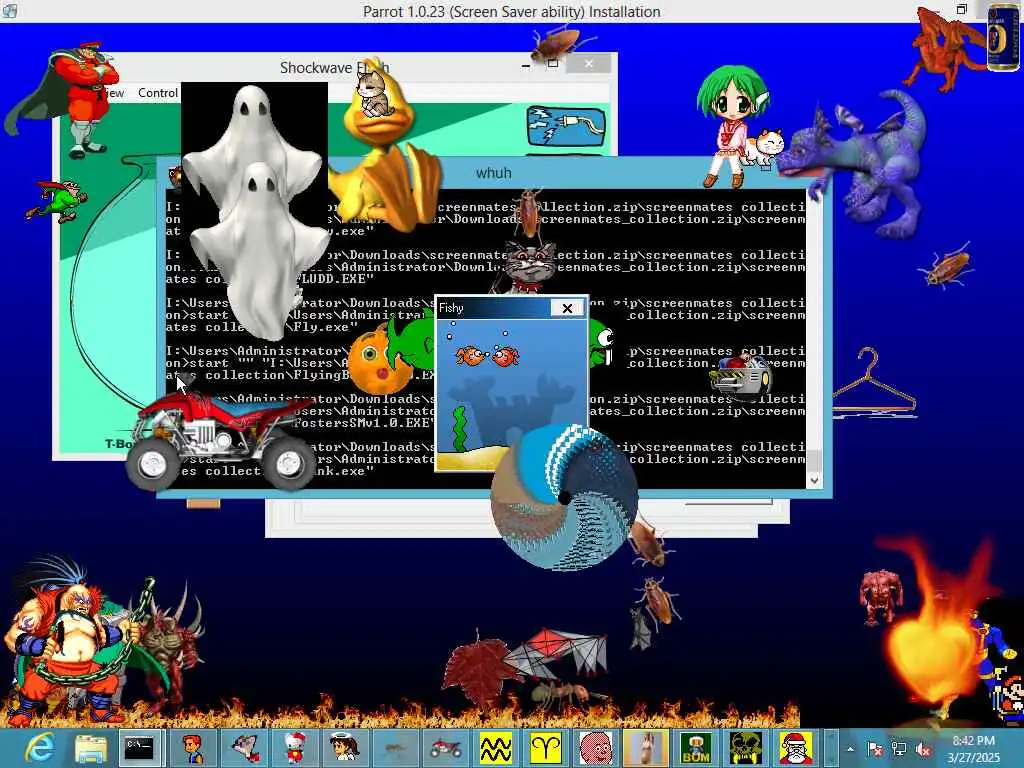Open the clock showing 8:42 PM
Viewport: 1024px width, 768px height.
[974, 749]
